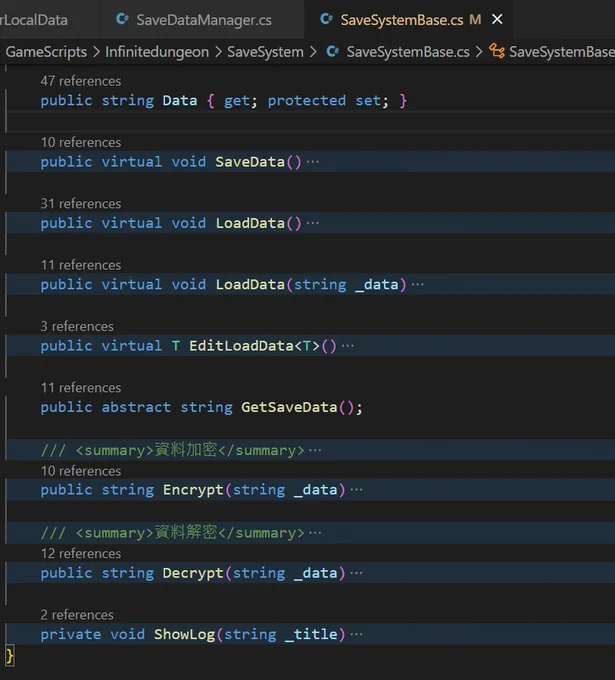Viewport: 615px width, 680px height.
Task: Show 10 references for Encrypt
Action: pyautogui.click(x=81, y=471)
